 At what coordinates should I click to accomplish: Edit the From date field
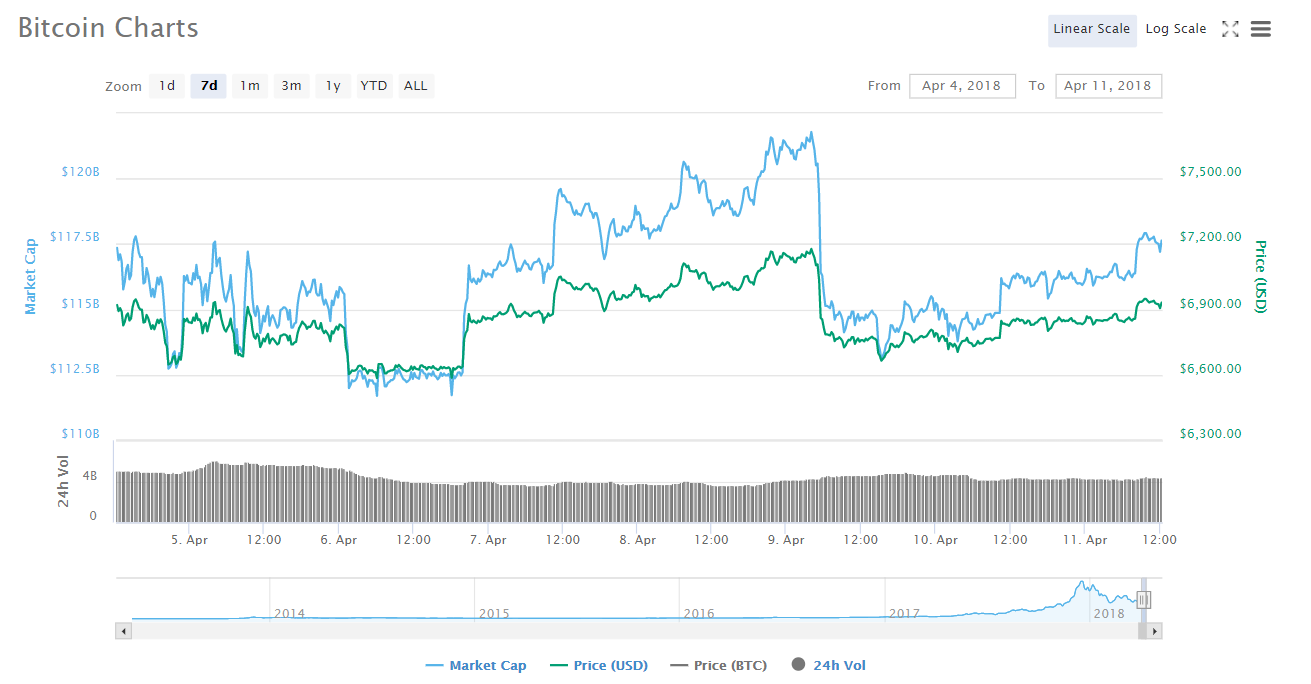[962, 86]
